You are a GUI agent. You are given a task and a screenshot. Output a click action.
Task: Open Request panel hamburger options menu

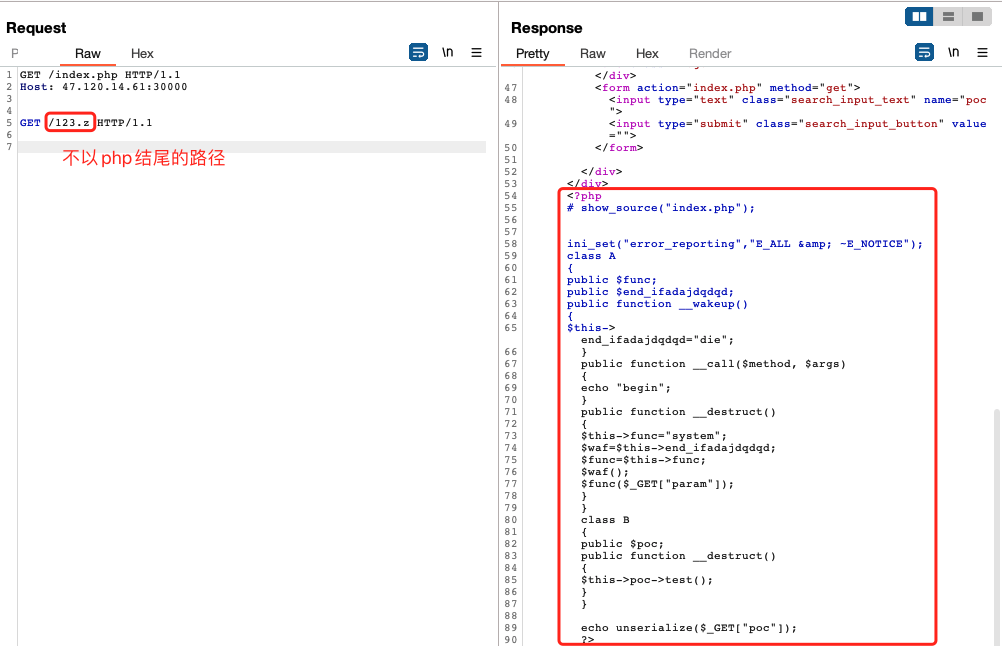point(477,53)
